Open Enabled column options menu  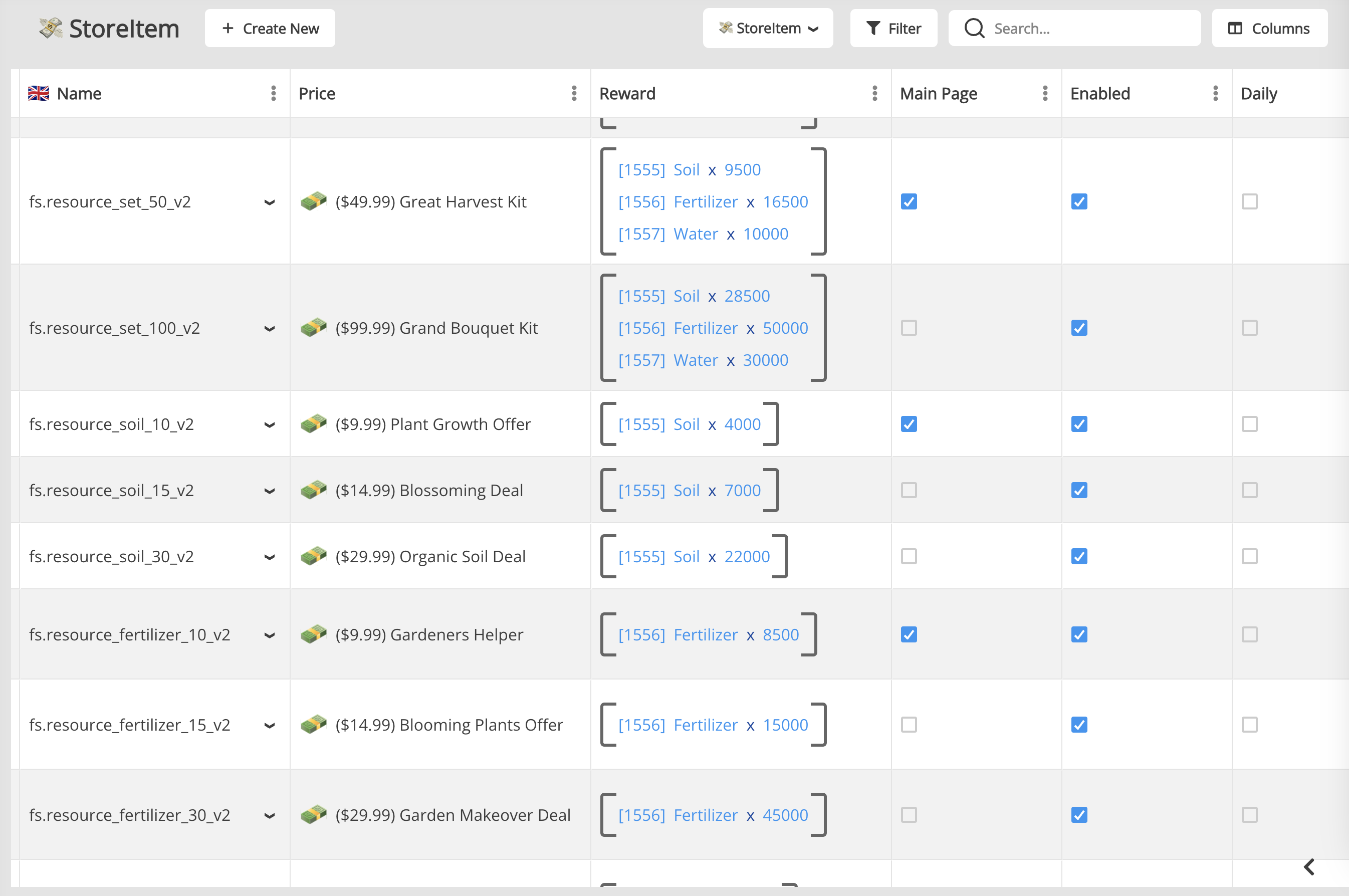(1215, 93)
